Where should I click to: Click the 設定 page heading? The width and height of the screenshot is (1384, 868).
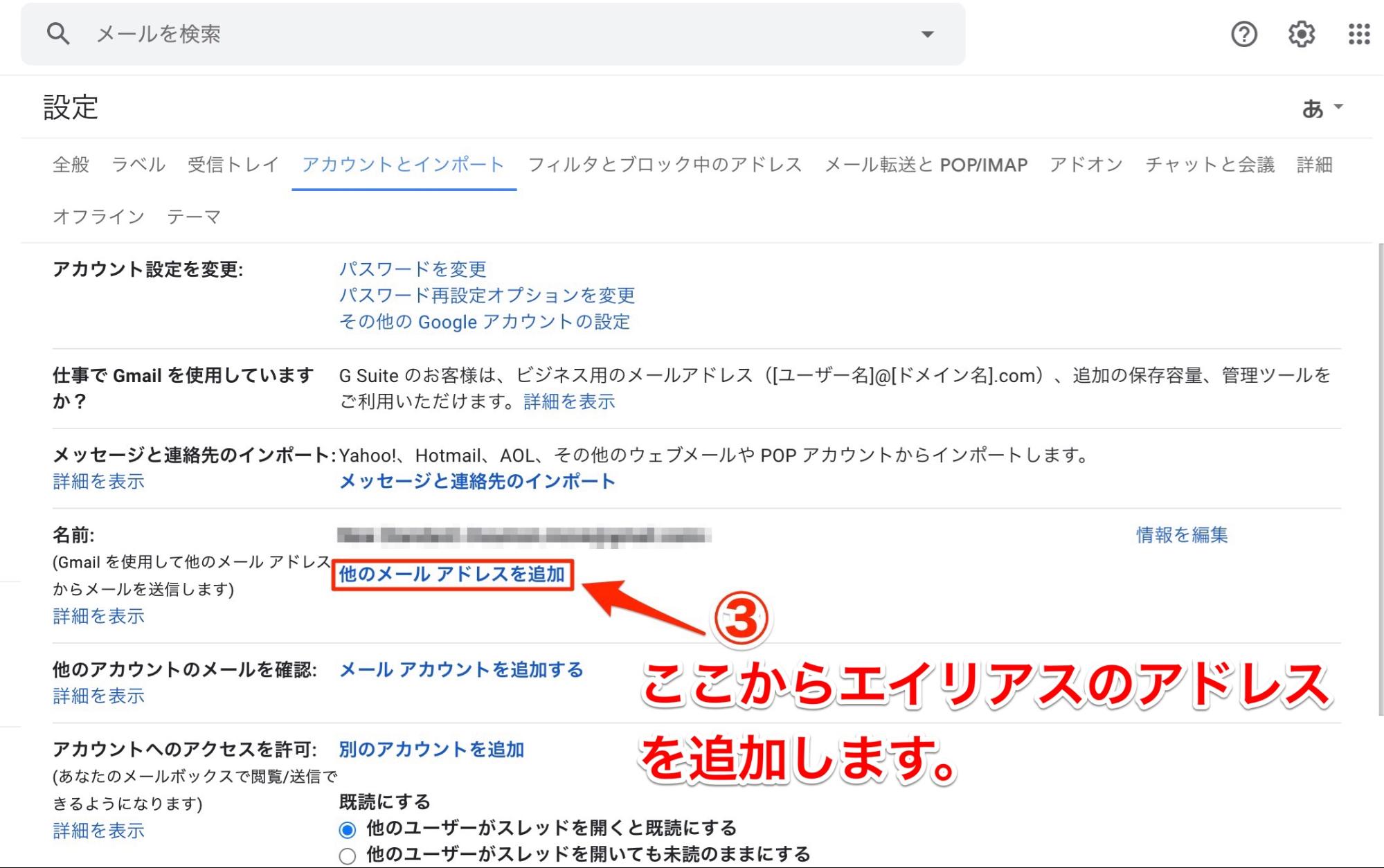(x=71, y=108)
